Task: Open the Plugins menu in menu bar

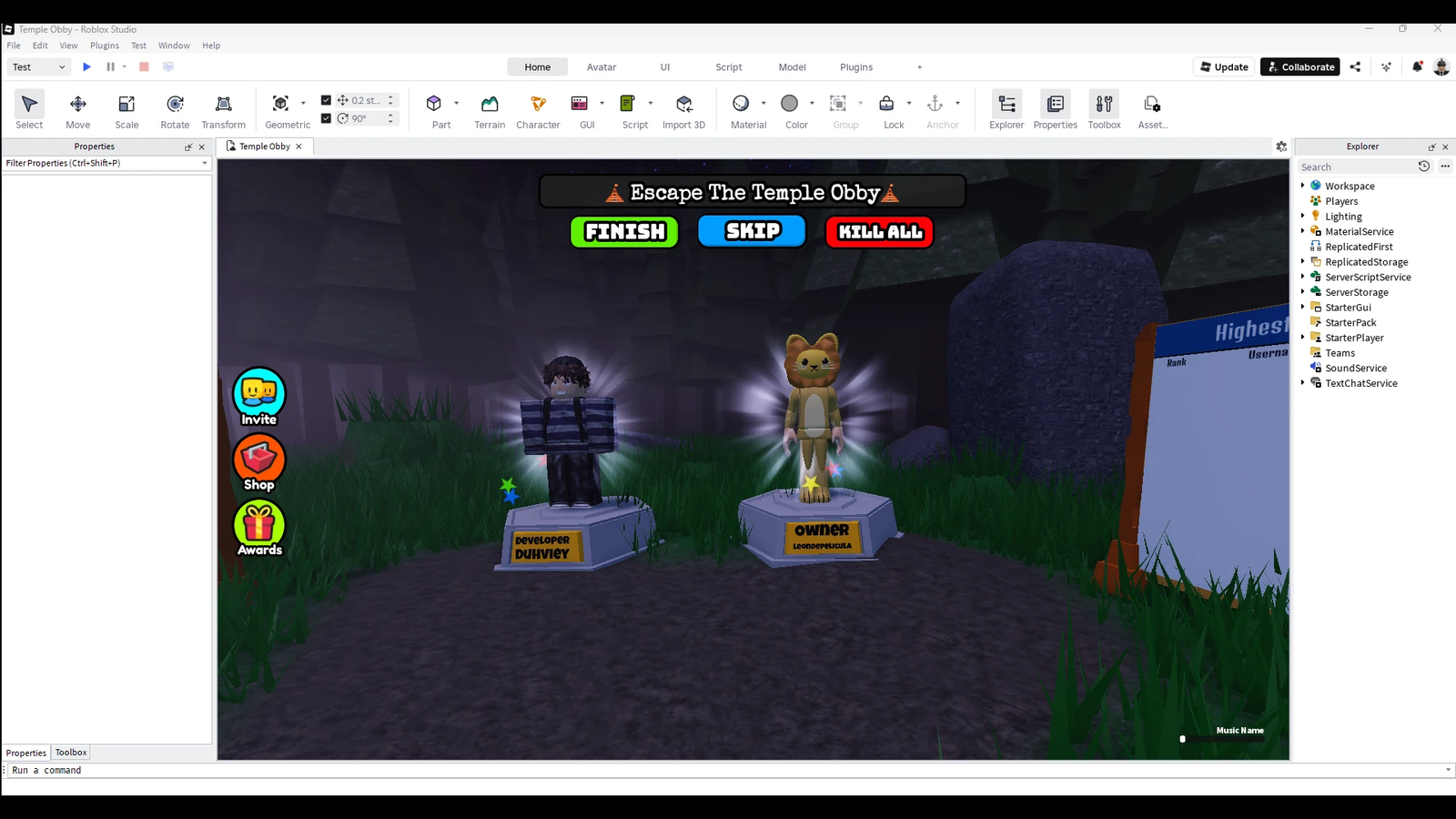Action: coord(105,45)
